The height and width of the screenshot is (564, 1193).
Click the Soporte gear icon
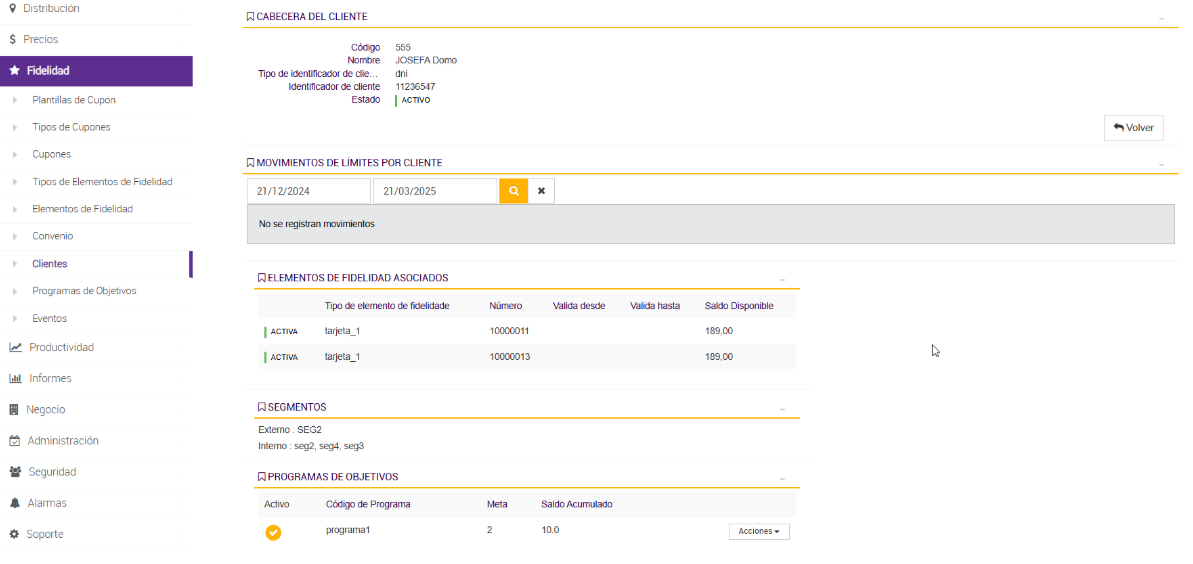(x=15, y=534)
